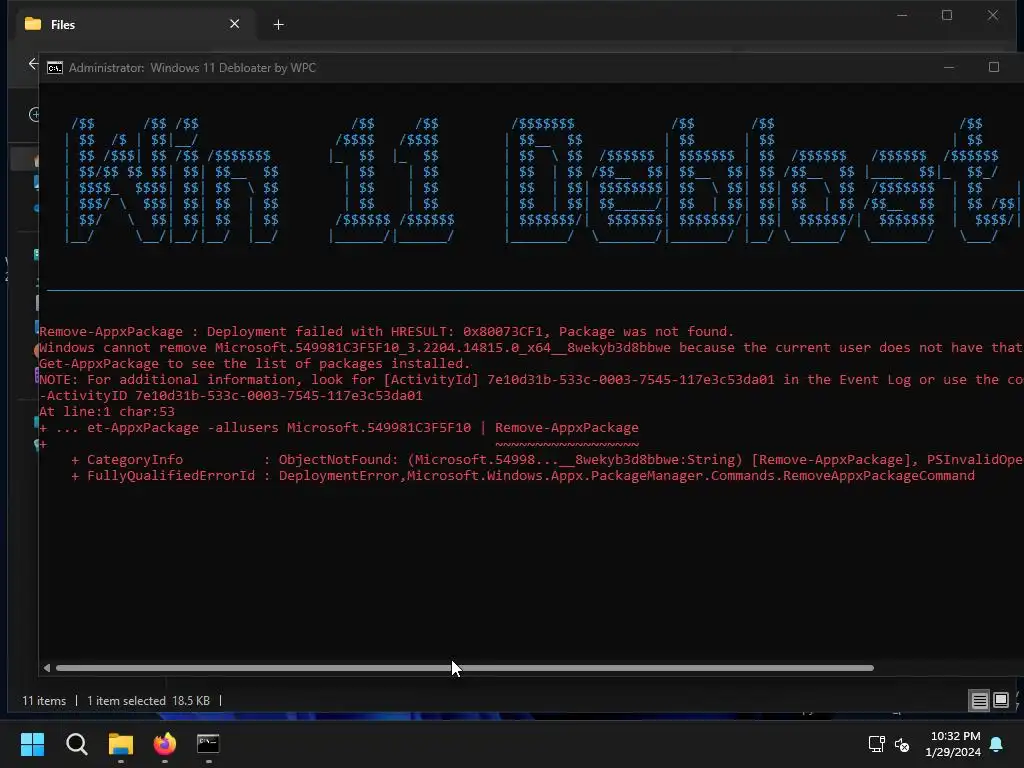Maximize the Debloater console window
1024x768 pixels.
(994, 67)
